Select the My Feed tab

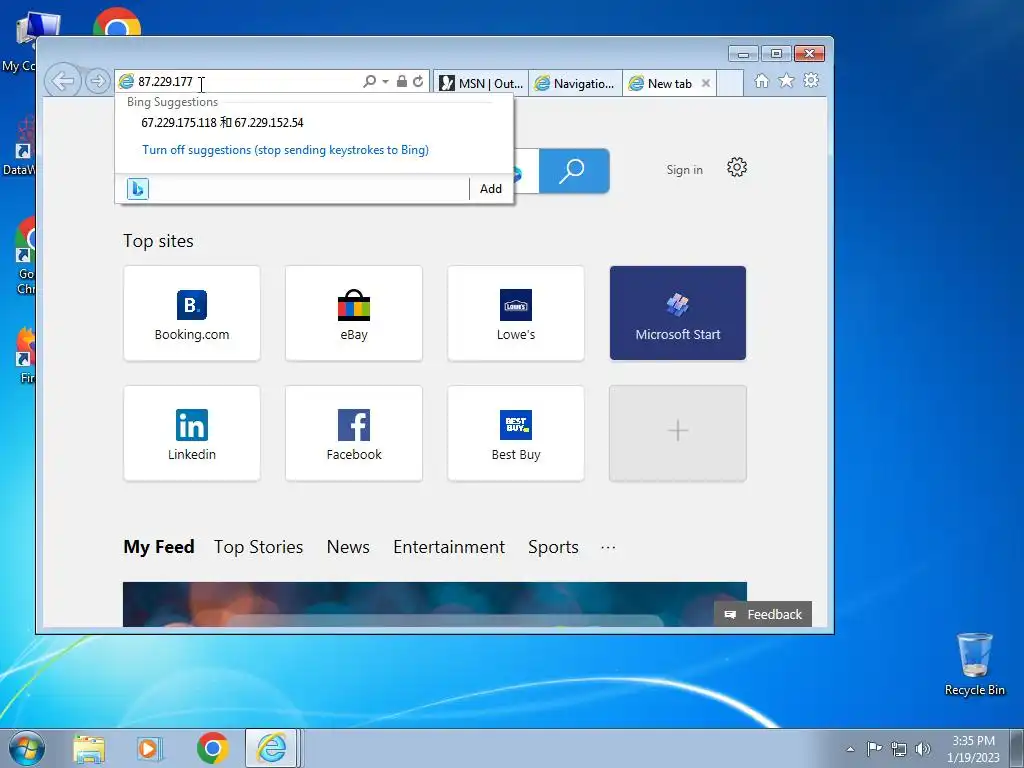click(x=159, y=547)
